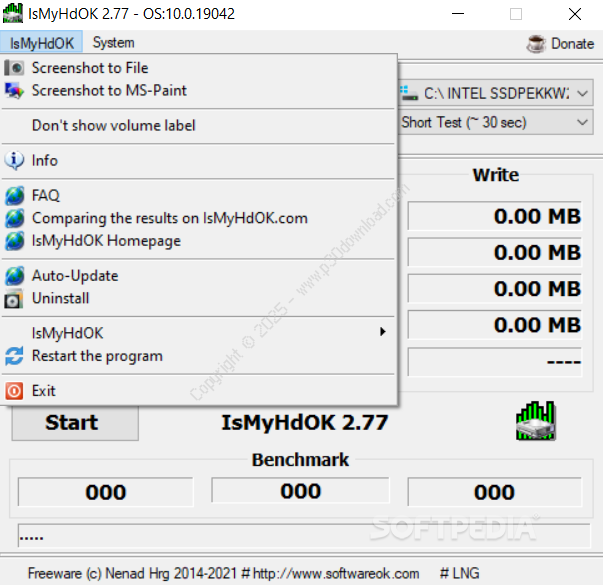Select Comparing the results on IsMyHdOK.com
Viewport: 603px width, 585px height.
[169, 218]
